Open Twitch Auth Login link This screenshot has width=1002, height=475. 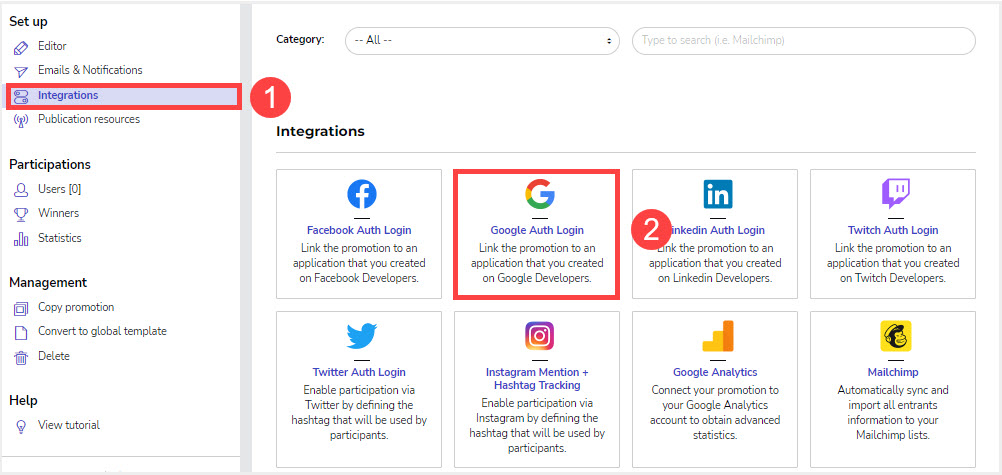click(x=893, y=230)
